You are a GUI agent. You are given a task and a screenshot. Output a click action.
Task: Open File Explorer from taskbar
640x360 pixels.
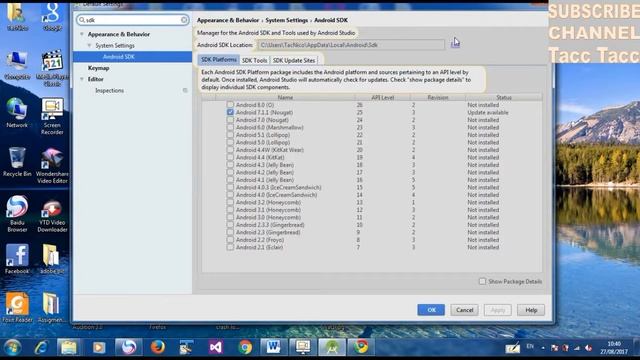(x=69, y=347)
